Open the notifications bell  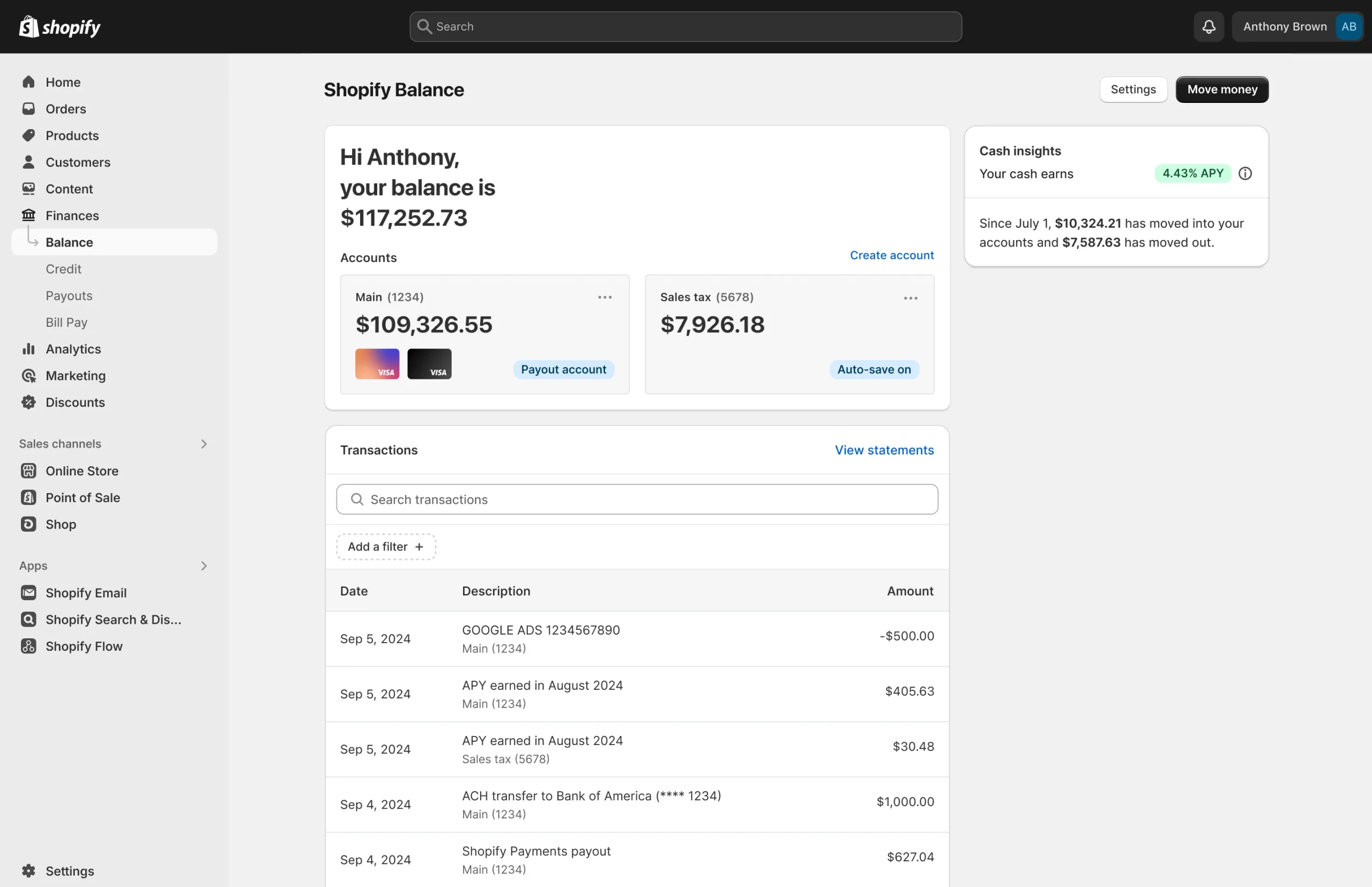pos(1209,26)
